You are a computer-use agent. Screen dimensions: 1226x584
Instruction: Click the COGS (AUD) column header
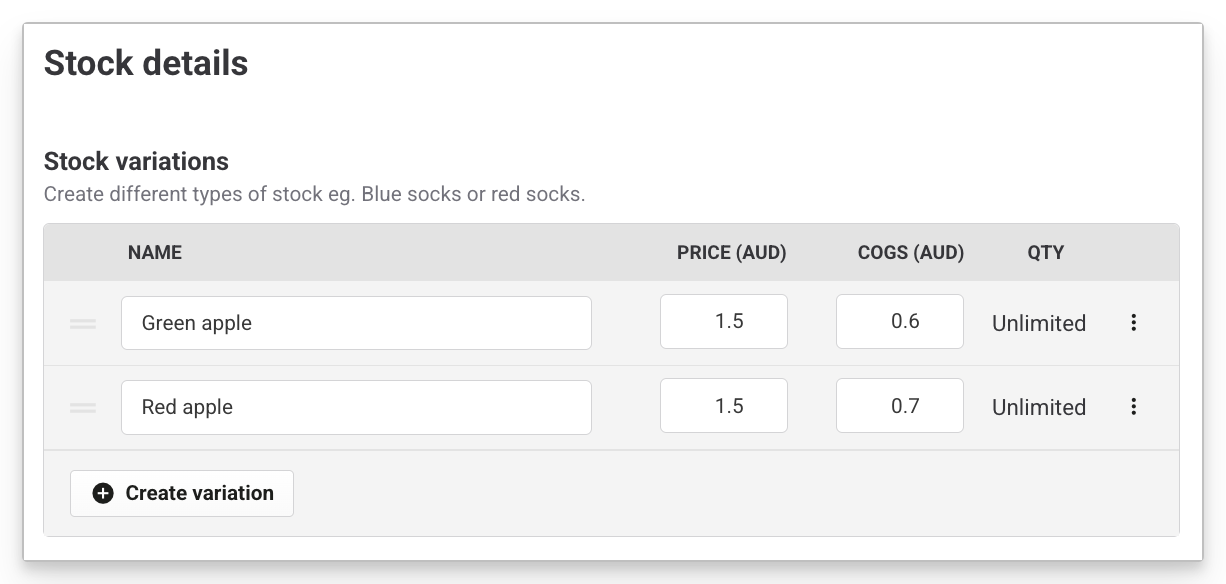tap(911, 253)
